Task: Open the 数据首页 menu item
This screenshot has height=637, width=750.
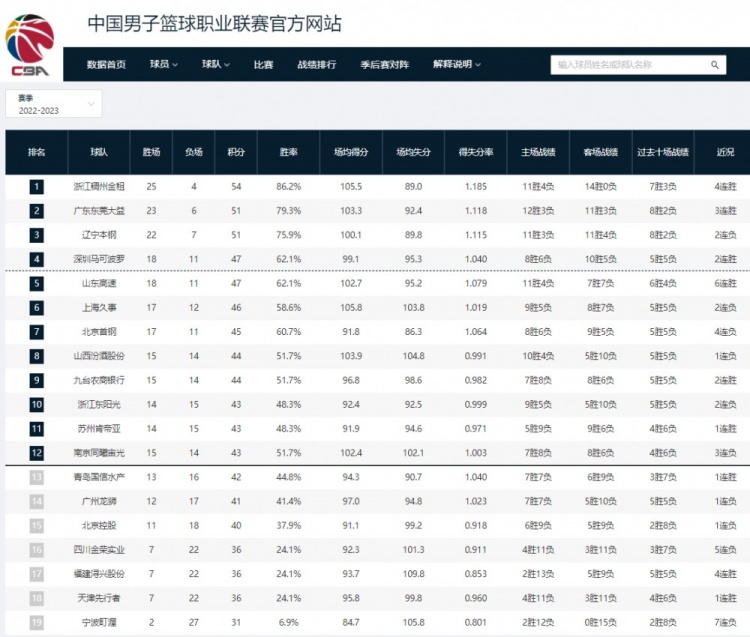Action: pyautogui.click(x=106, y=65)
